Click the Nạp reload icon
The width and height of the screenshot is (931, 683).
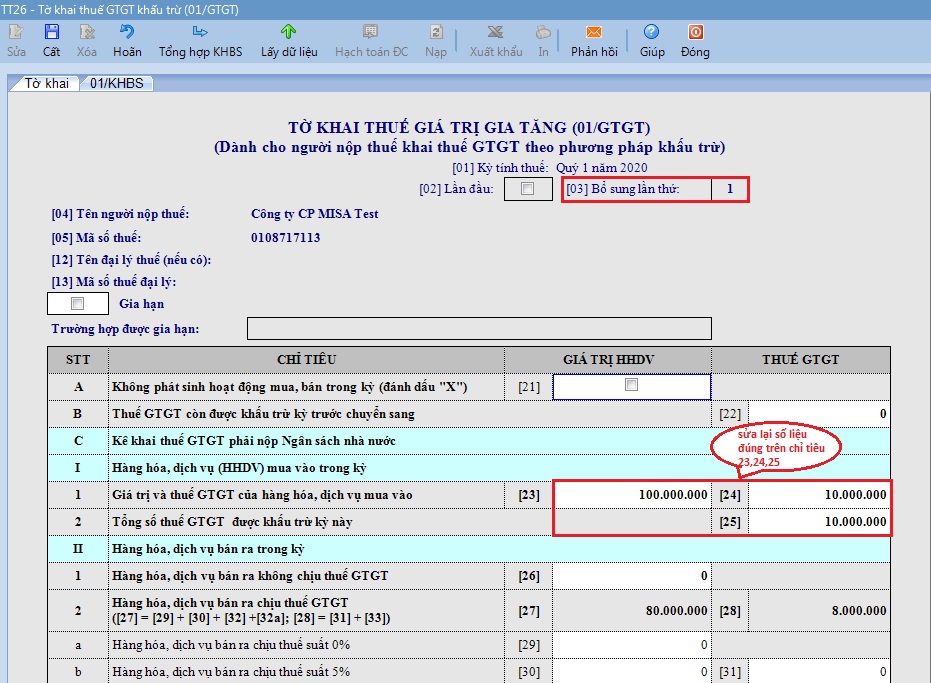(x=436, y=32)
